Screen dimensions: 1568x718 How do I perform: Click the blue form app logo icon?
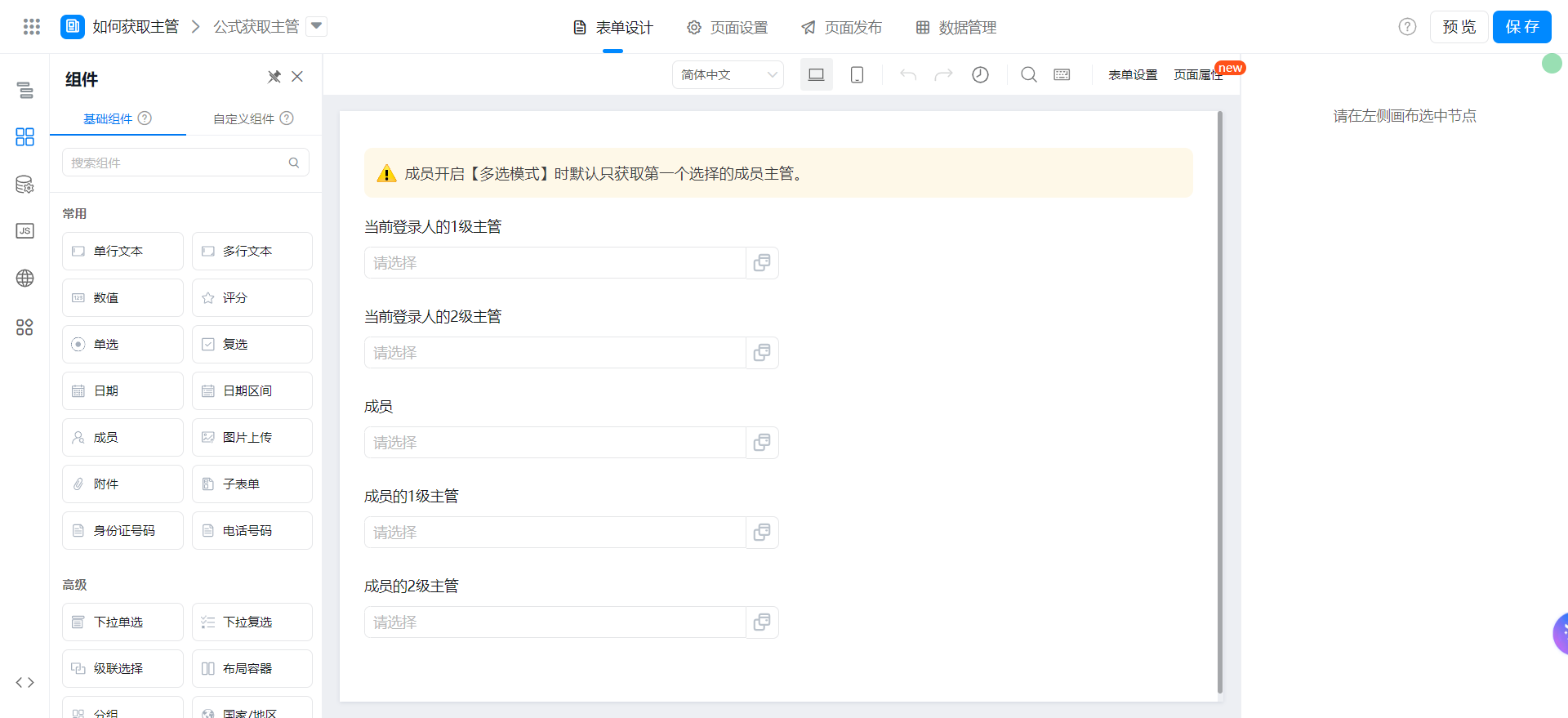tap(73, 27)
